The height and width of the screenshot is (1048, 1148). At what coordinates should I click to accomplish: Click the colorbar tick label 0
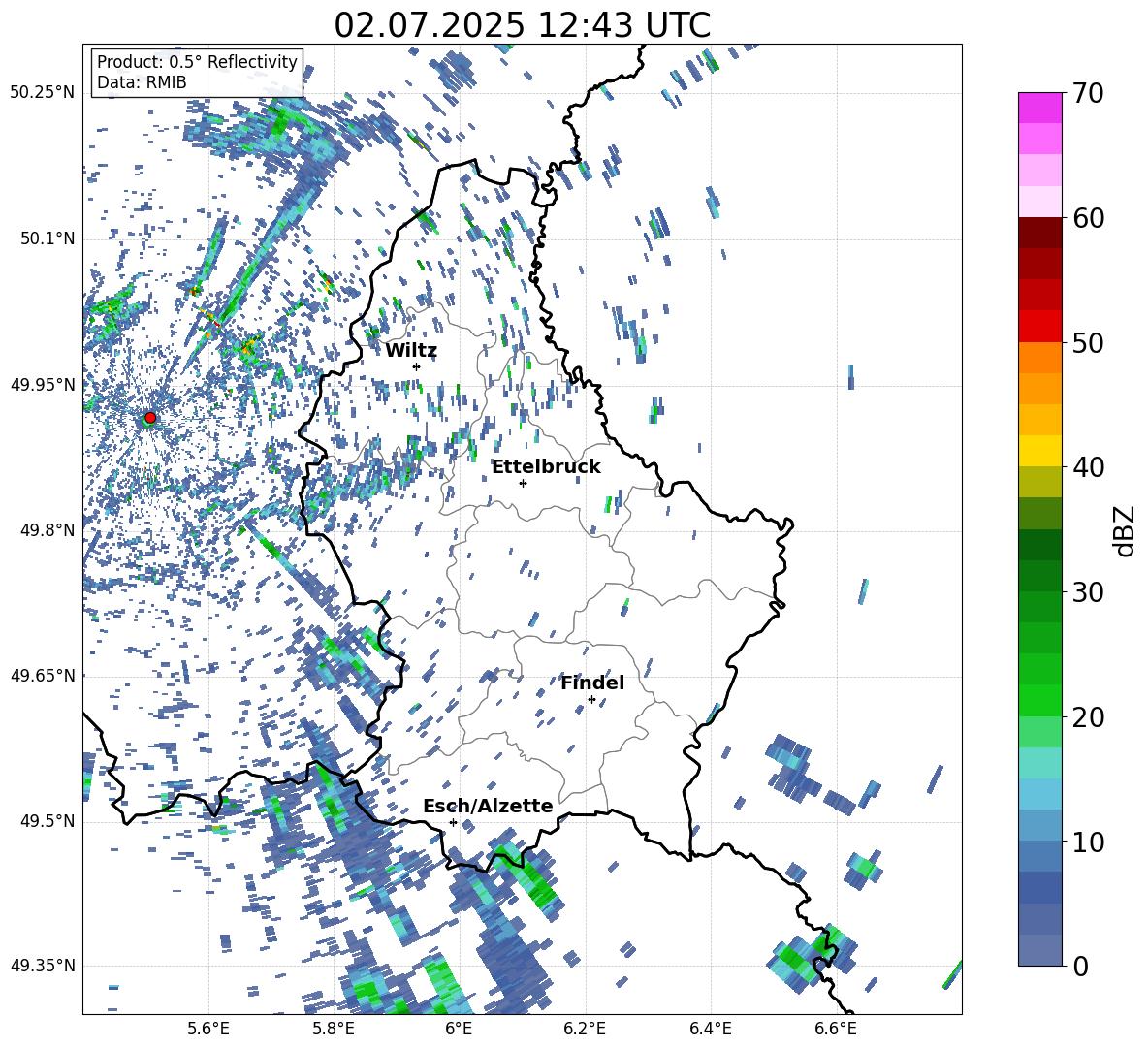[x=1080, y=966]
